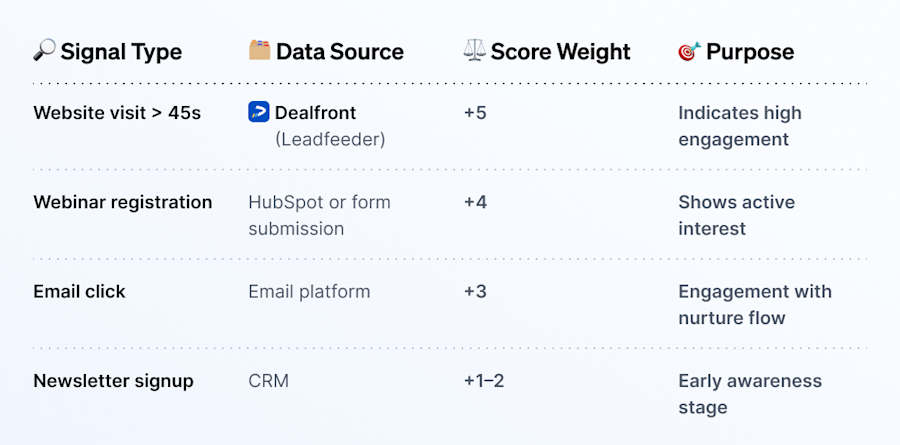
Task: Select the Webinar registration row label
Action: coord(123,202)
